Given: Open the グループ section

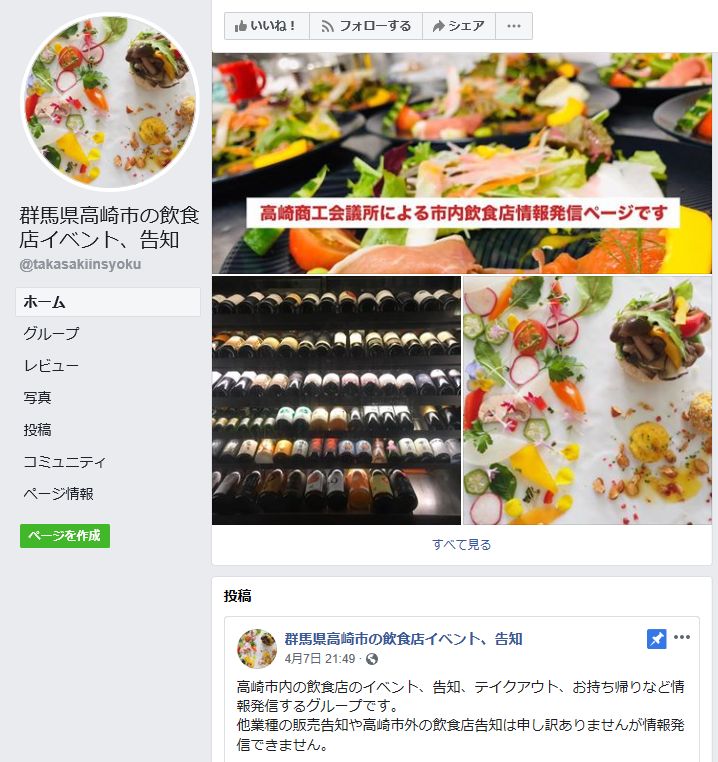Looking at the screenshot, I should [51, 333].
